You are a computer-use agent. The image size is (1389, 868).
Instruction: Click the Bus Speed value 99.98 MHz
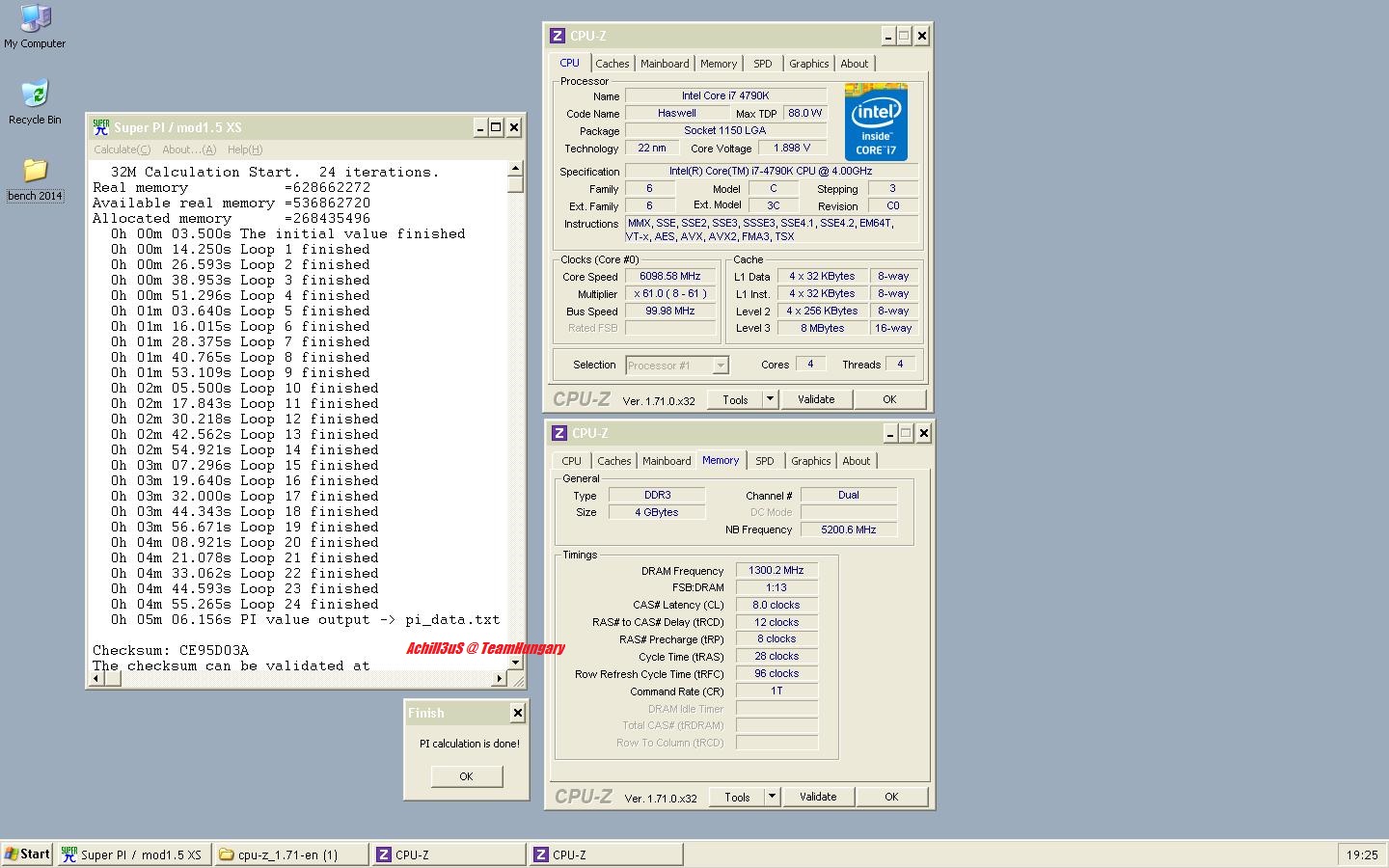[669, 312]
